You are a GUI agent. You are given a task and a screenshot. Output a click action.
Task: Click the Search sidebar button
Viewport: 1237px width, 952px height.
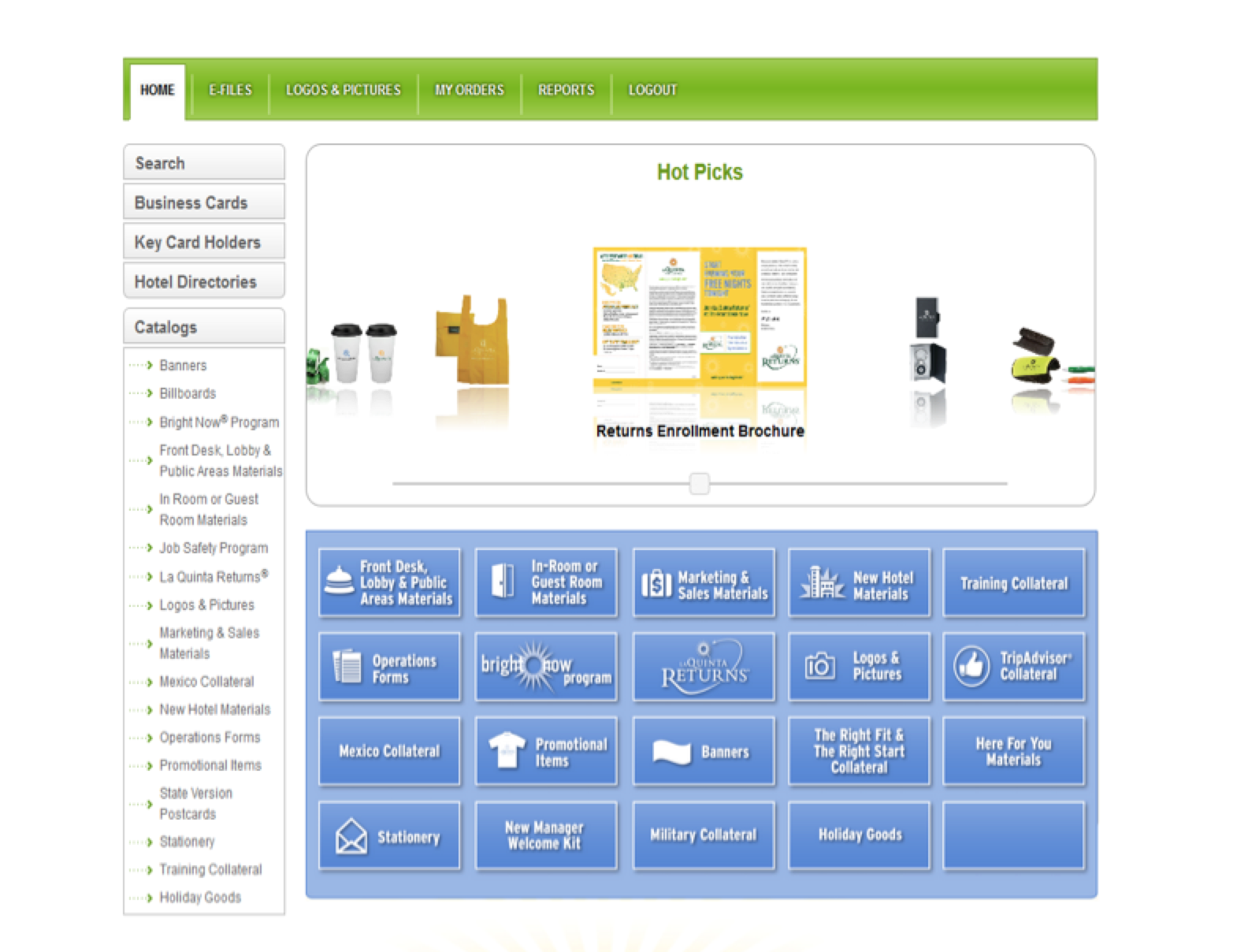204,162
